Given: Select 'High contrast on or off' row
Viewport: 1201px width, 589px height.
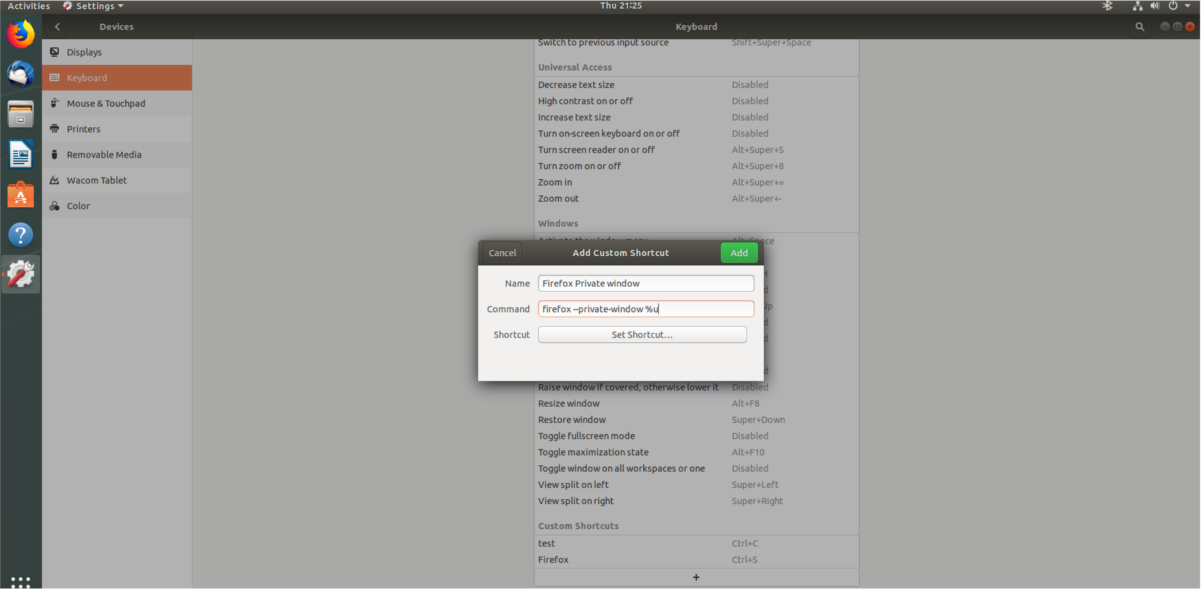Looking at the screenshot, I should point(696,101).
